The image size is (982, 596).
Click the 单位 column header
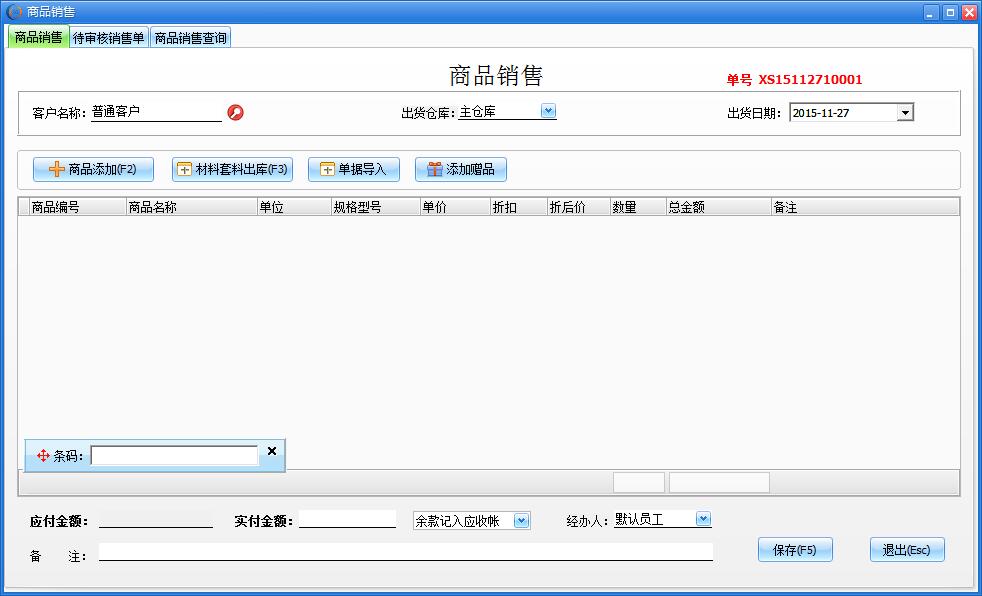coord(294,207)
